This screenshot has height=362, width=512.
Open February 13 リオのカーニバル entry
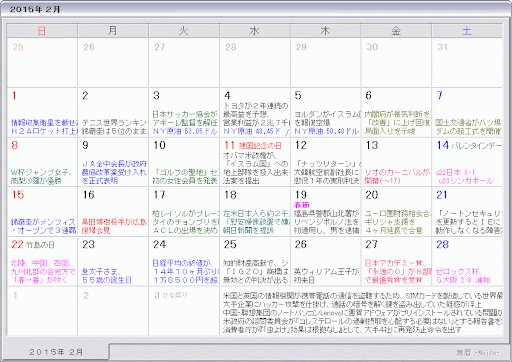coord(397,176)
